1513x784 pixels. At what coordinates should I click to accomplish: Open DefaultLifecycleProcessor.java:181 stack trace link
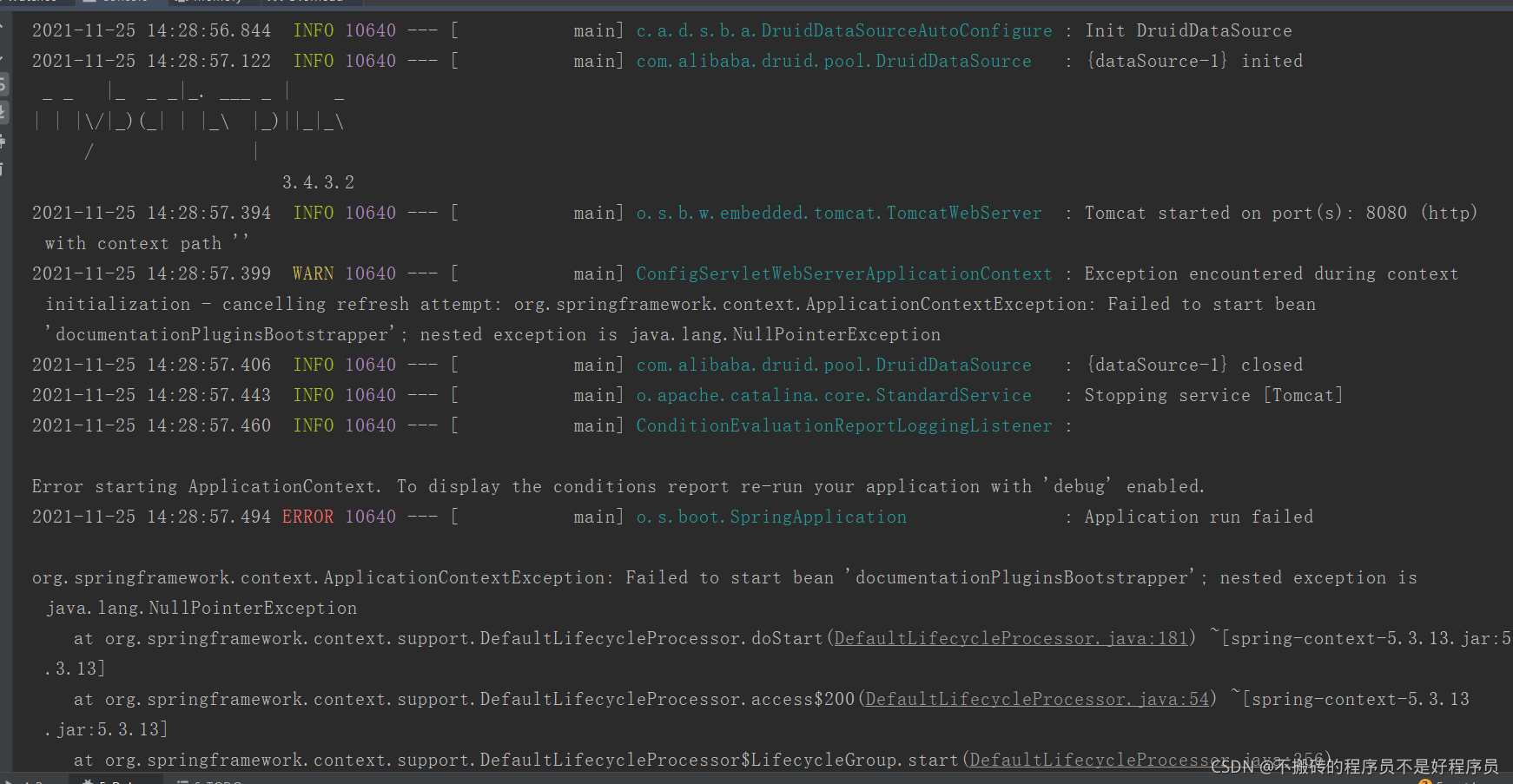pos(1009,638)
